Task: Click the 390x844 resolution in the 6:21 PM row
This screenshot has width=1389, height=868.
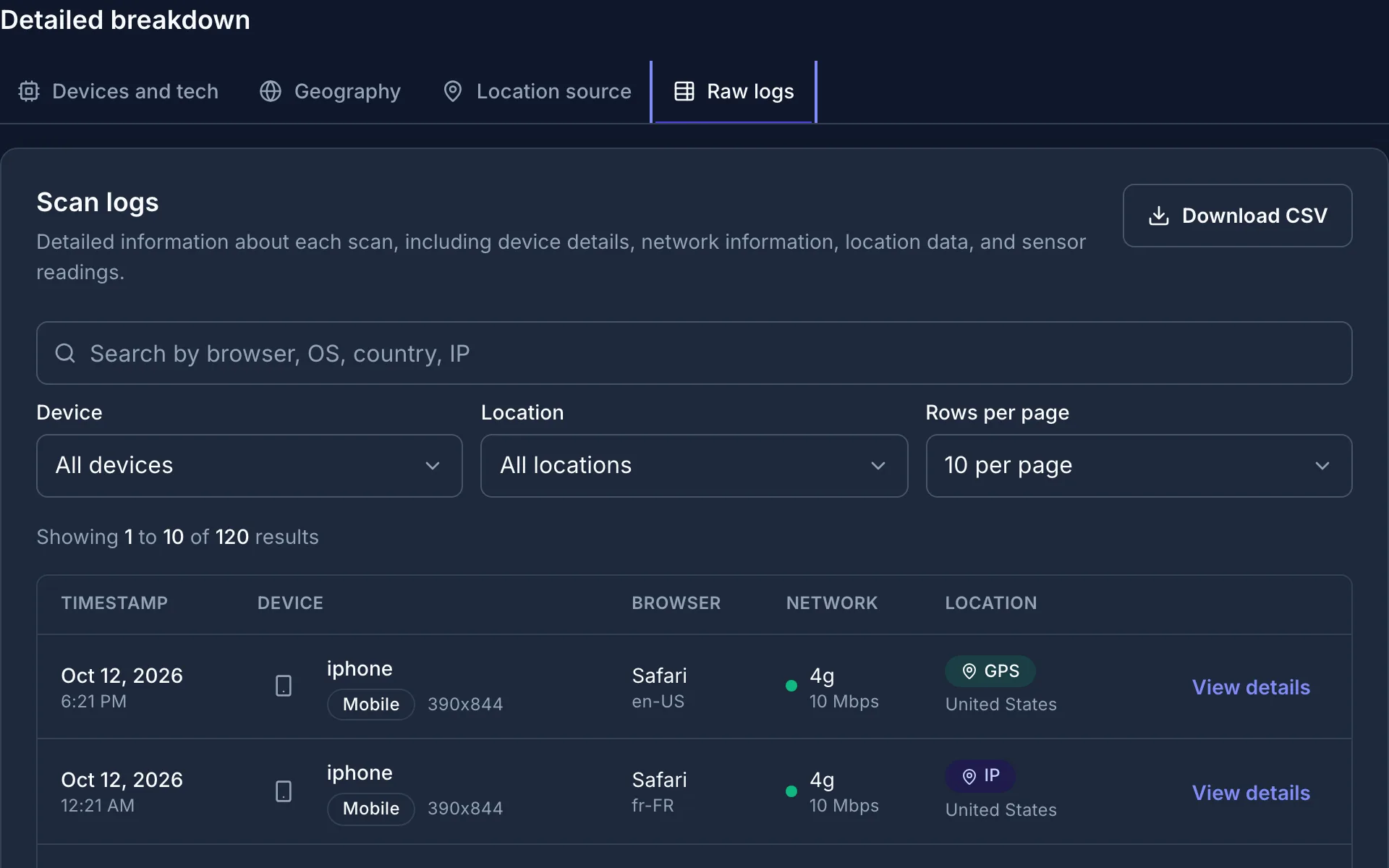Action: click(465, 705)
